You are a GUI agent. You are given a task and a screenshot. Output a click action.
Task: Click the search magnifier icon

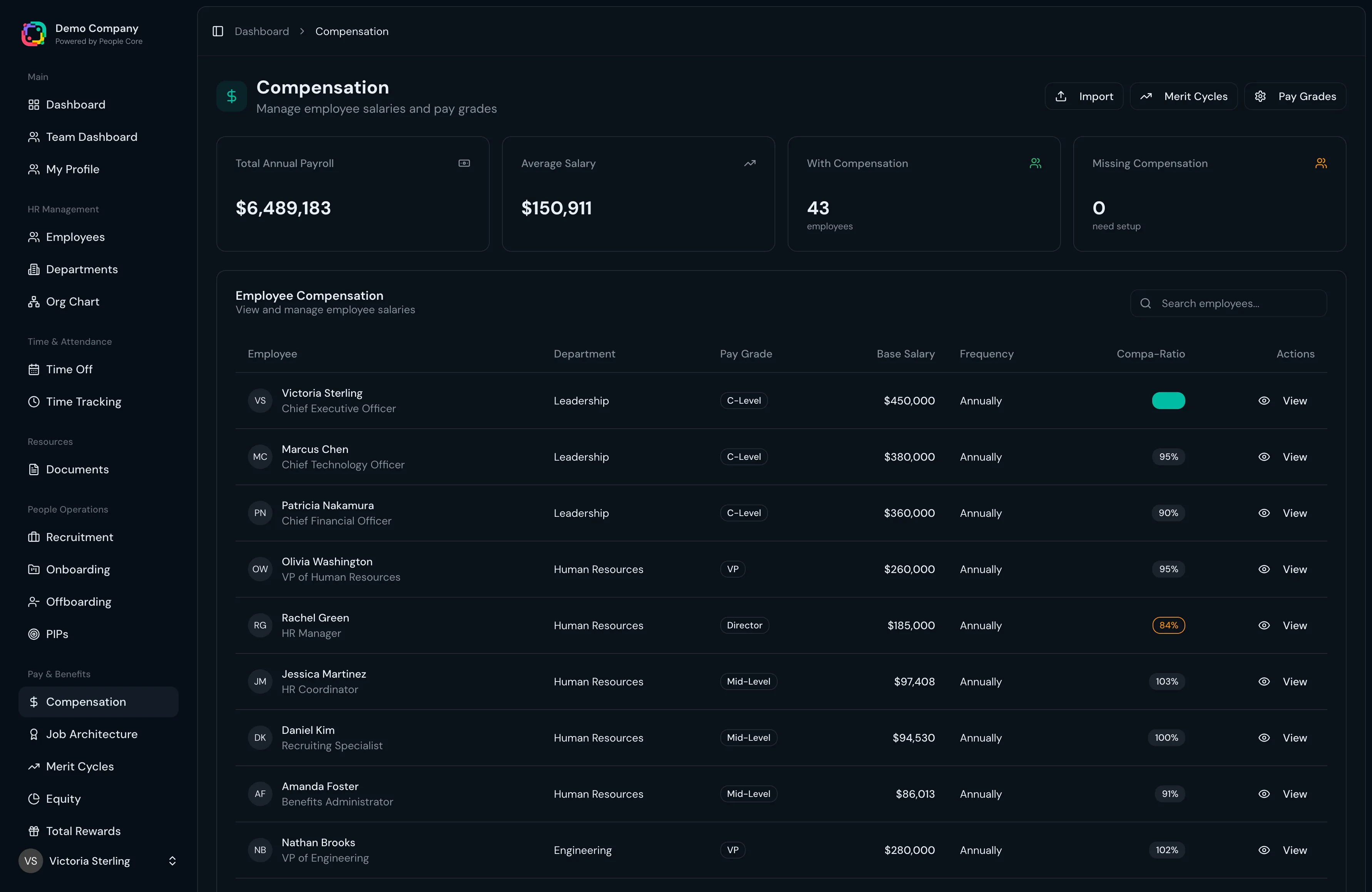point(1145,303)
